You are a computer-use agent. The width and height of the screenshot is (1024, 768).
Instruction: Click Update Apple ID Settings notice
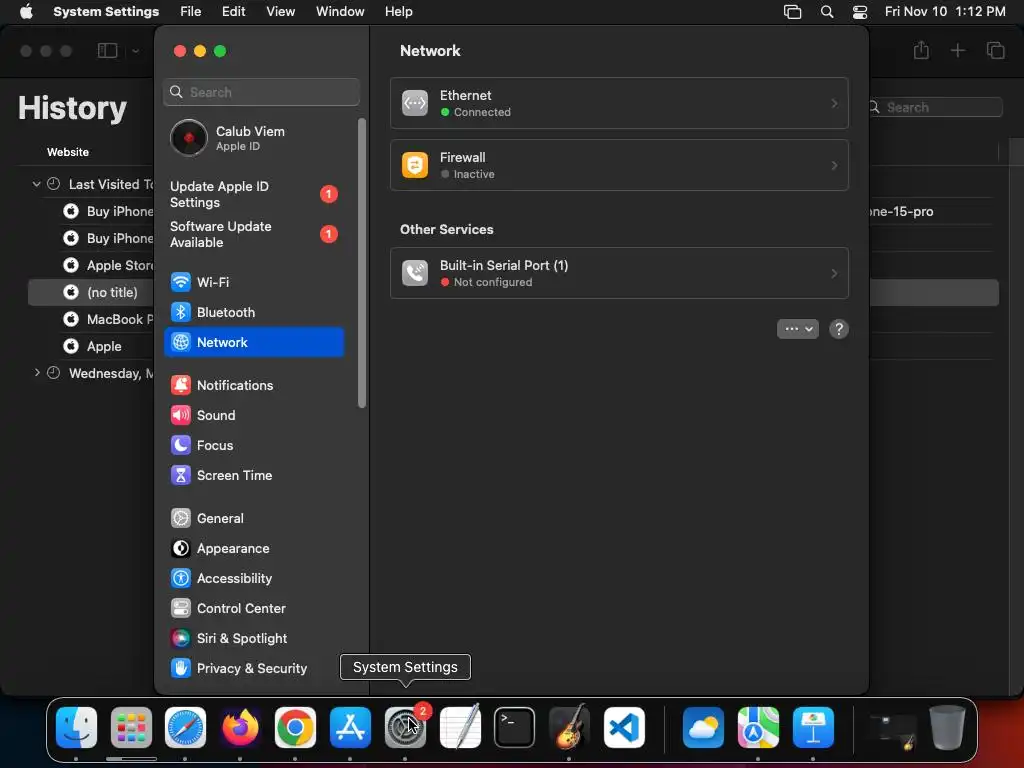(x=253, y=195)
